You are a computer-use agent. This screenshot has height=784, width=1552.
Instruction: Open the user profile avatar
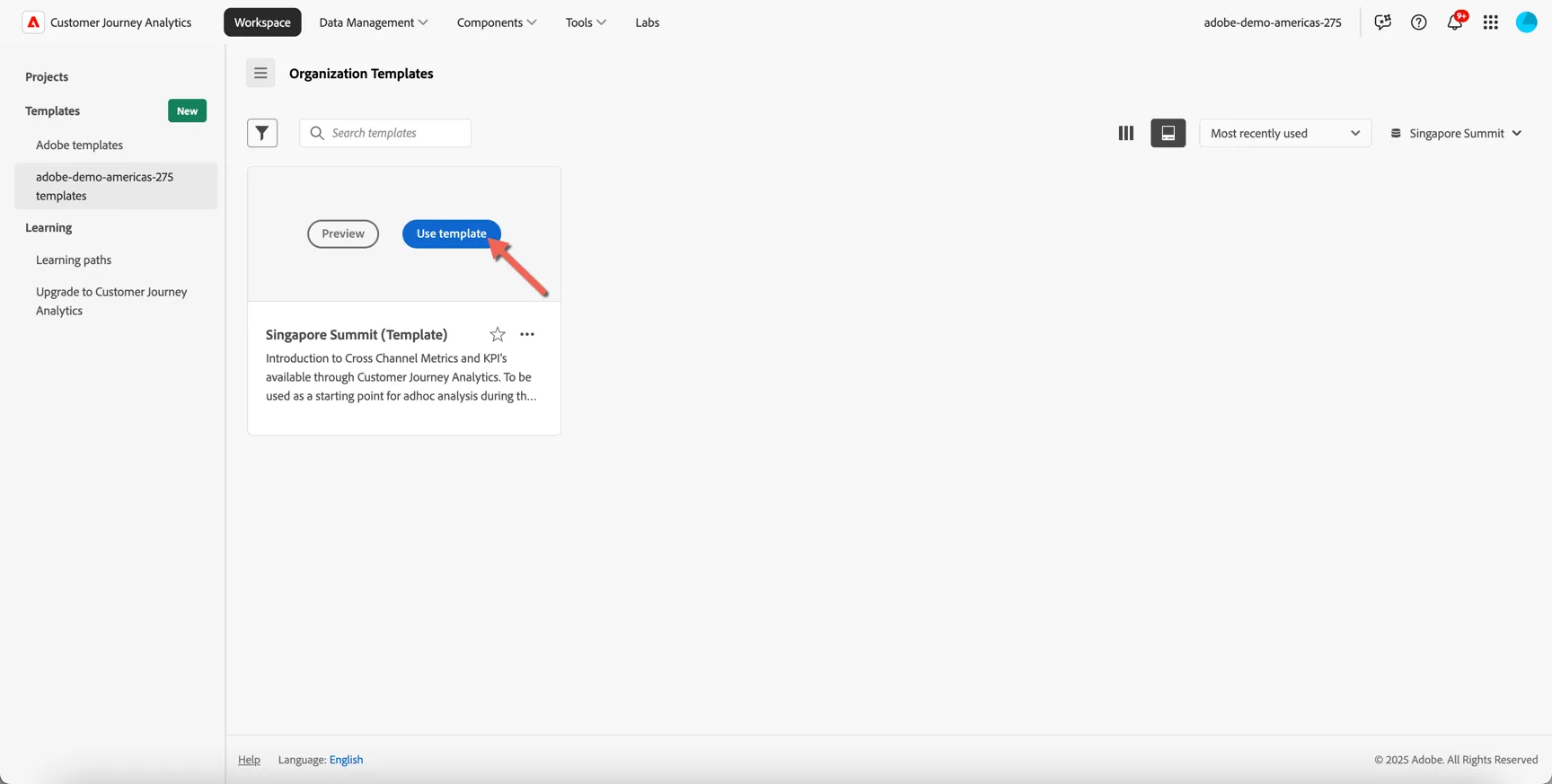(1527, 22)
